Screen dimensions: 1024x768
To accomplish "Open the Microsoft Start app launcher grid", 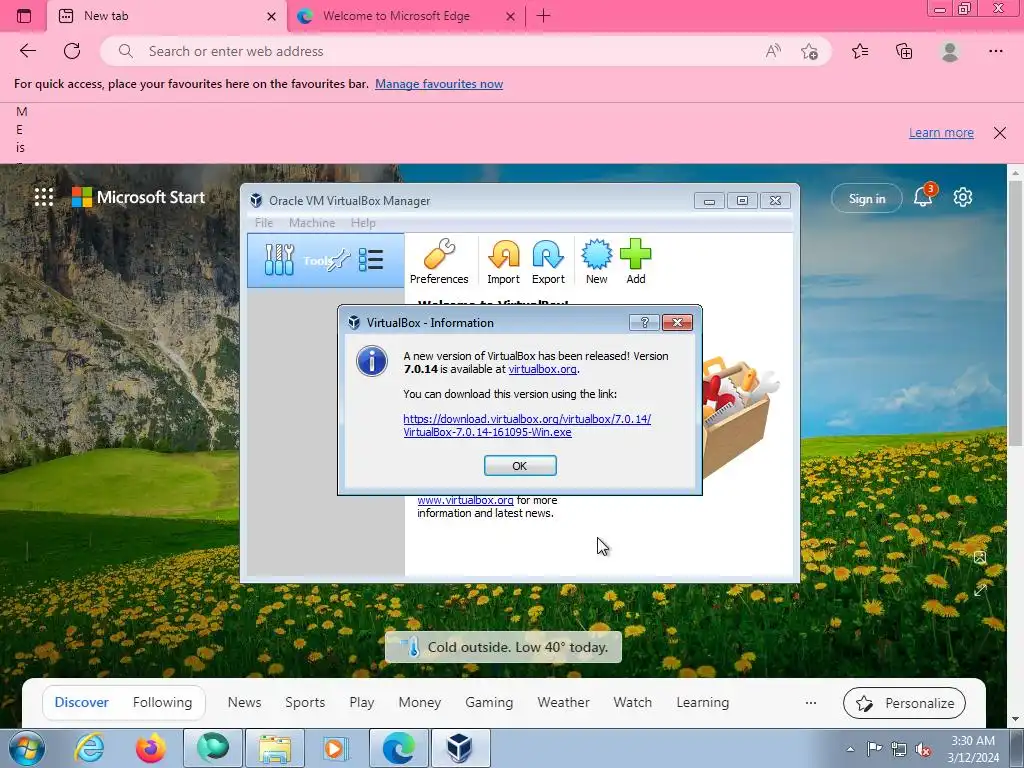I will [44, 197].
